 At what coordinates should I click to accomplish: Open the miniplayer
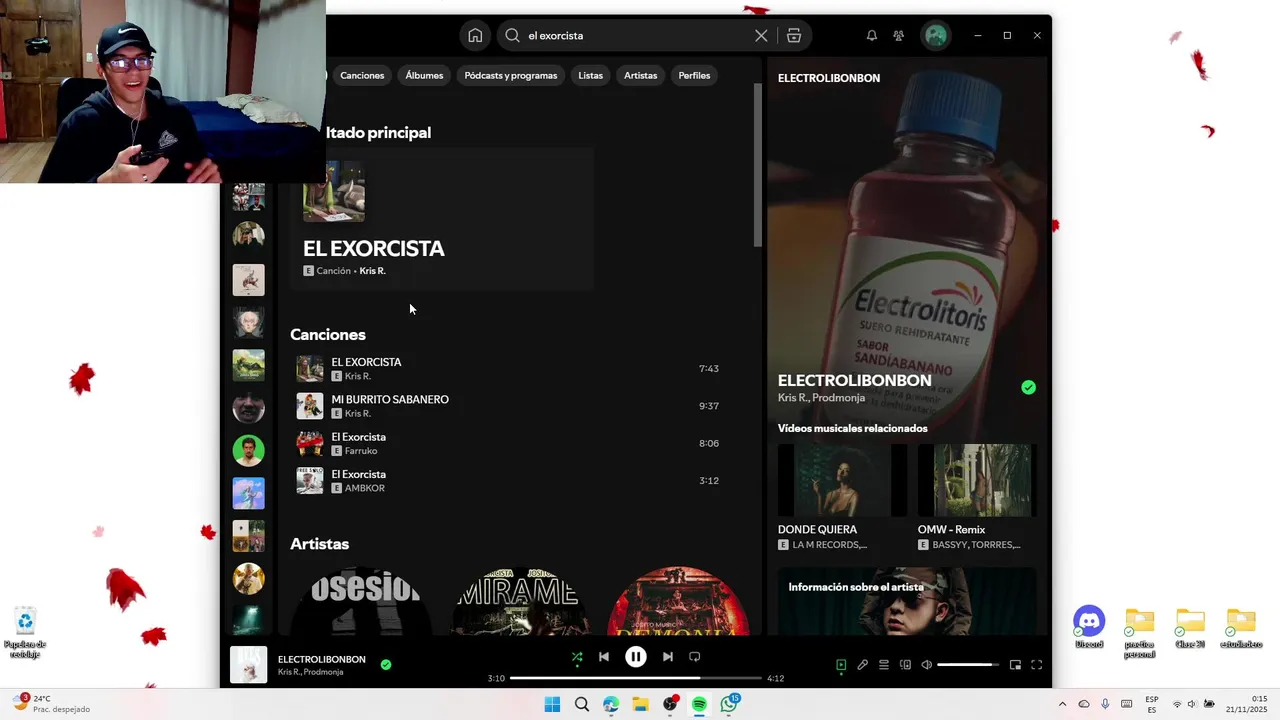1015,665
